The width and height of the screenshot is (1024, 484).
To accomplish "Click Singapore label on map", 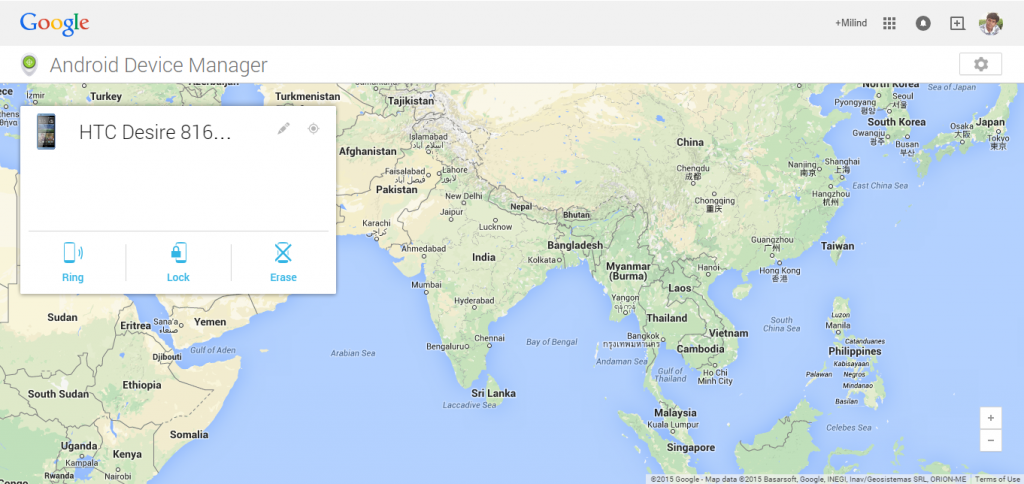I will click(x=691, y=447).
